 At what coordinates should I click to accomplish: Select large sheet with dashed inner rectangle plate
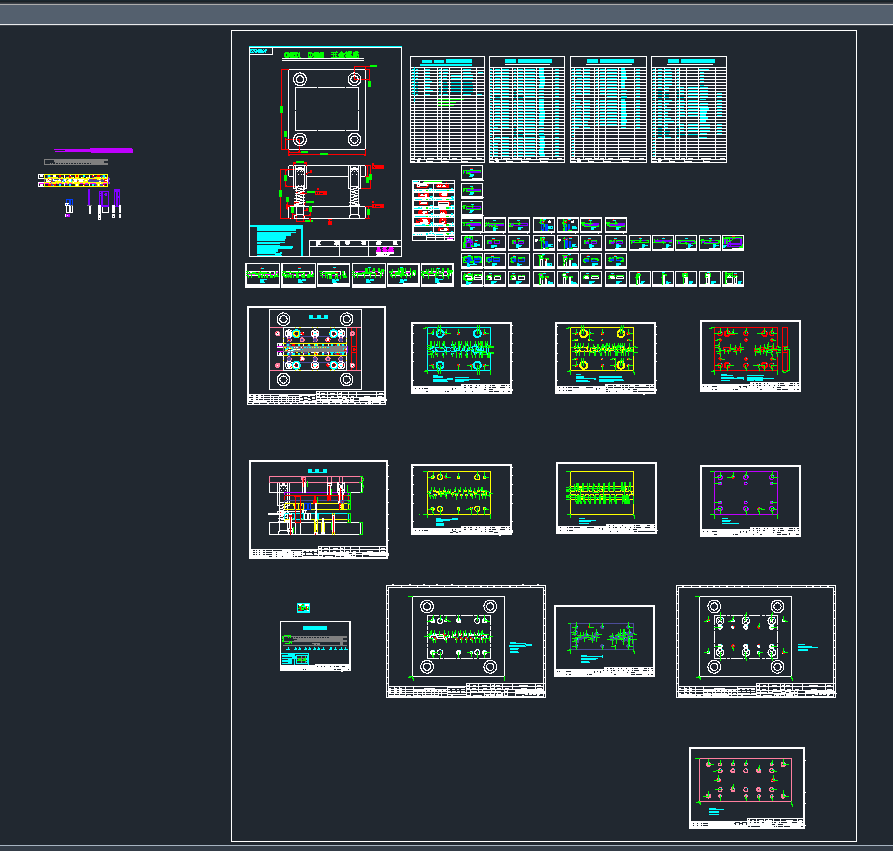pyautogui.click(x=755, y=640)
